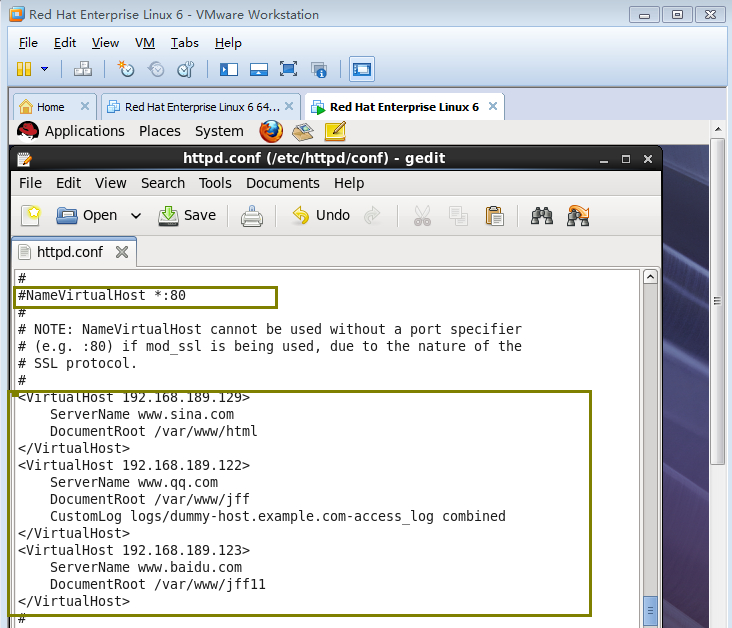Open gedit Search menu
The image size is (732, 628).
163,183
